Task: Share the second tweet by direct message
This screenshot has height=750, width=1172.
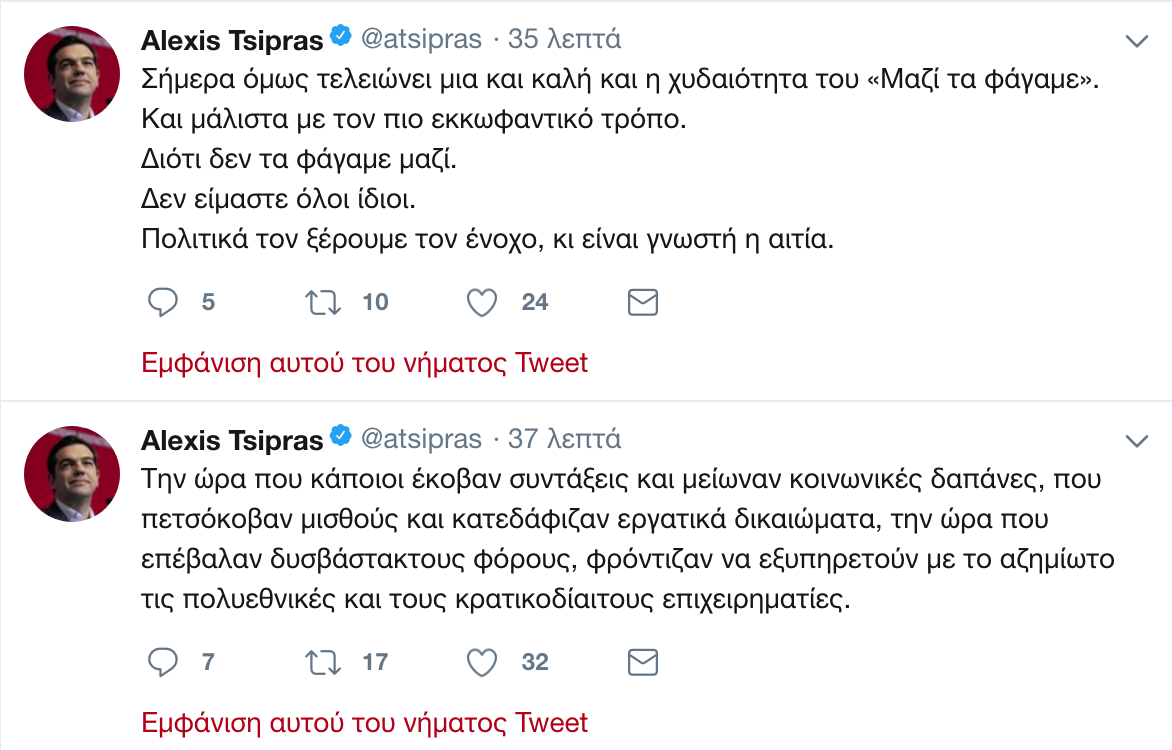Action: (643, 662)
